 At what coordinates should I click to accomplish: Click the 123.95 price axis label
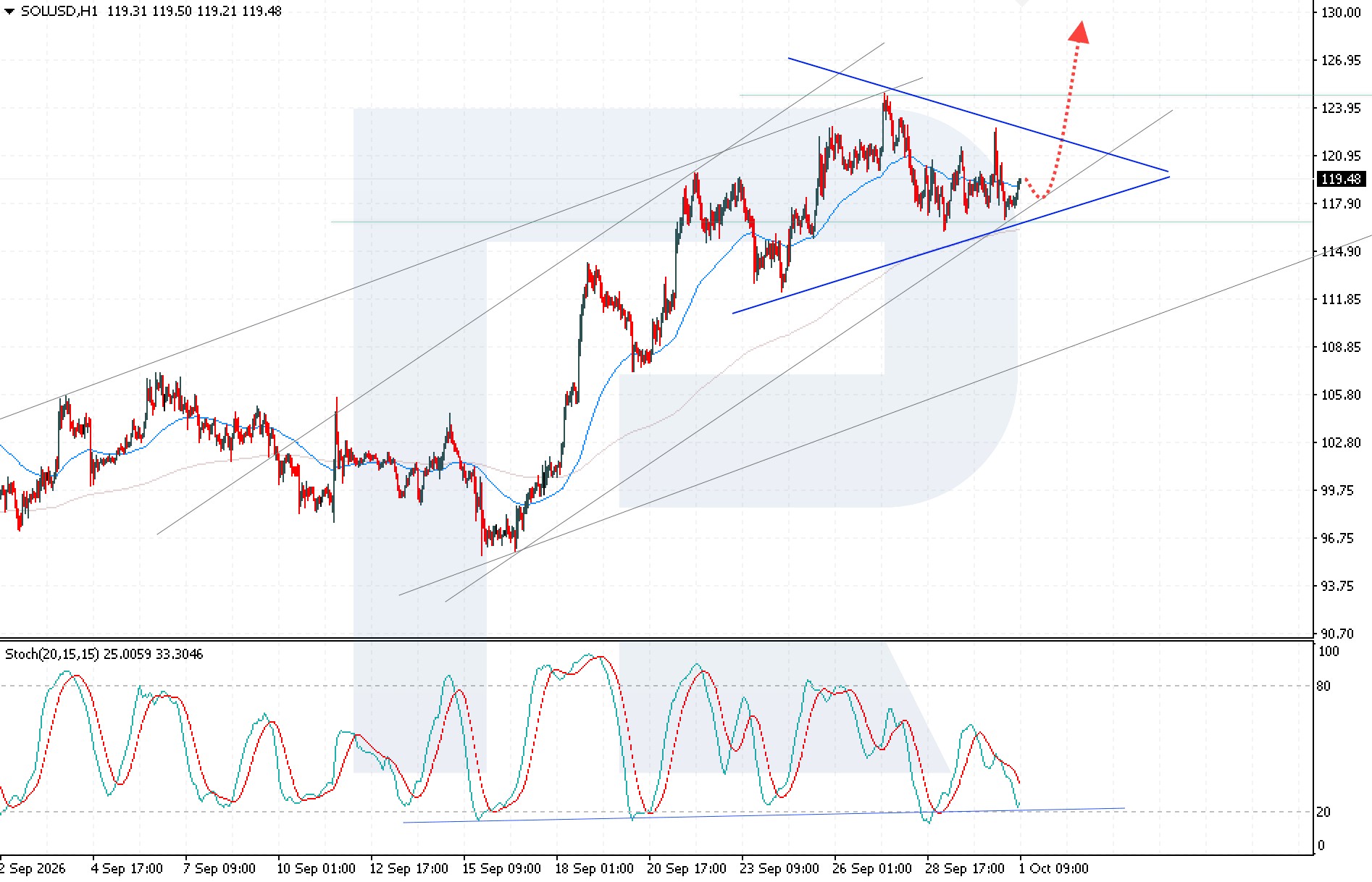(x=1341, y=108)
